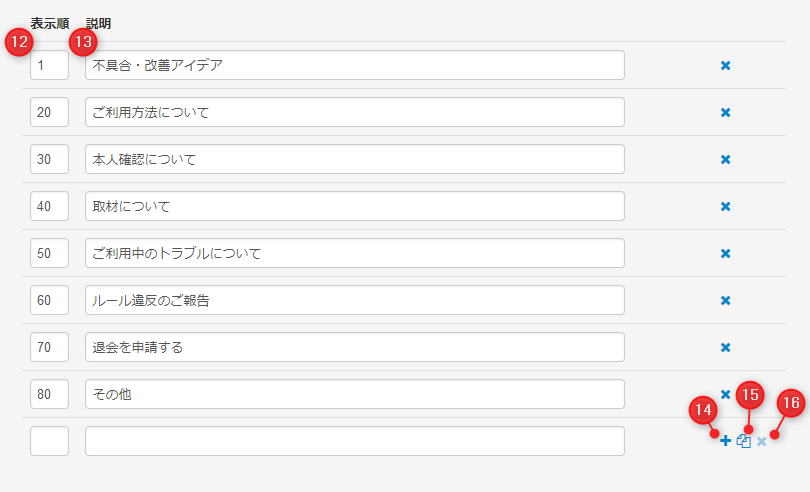Delete the その他 row
Image resolution: width=810 pixels, height=492 pixels.
(x=726, y=395)
